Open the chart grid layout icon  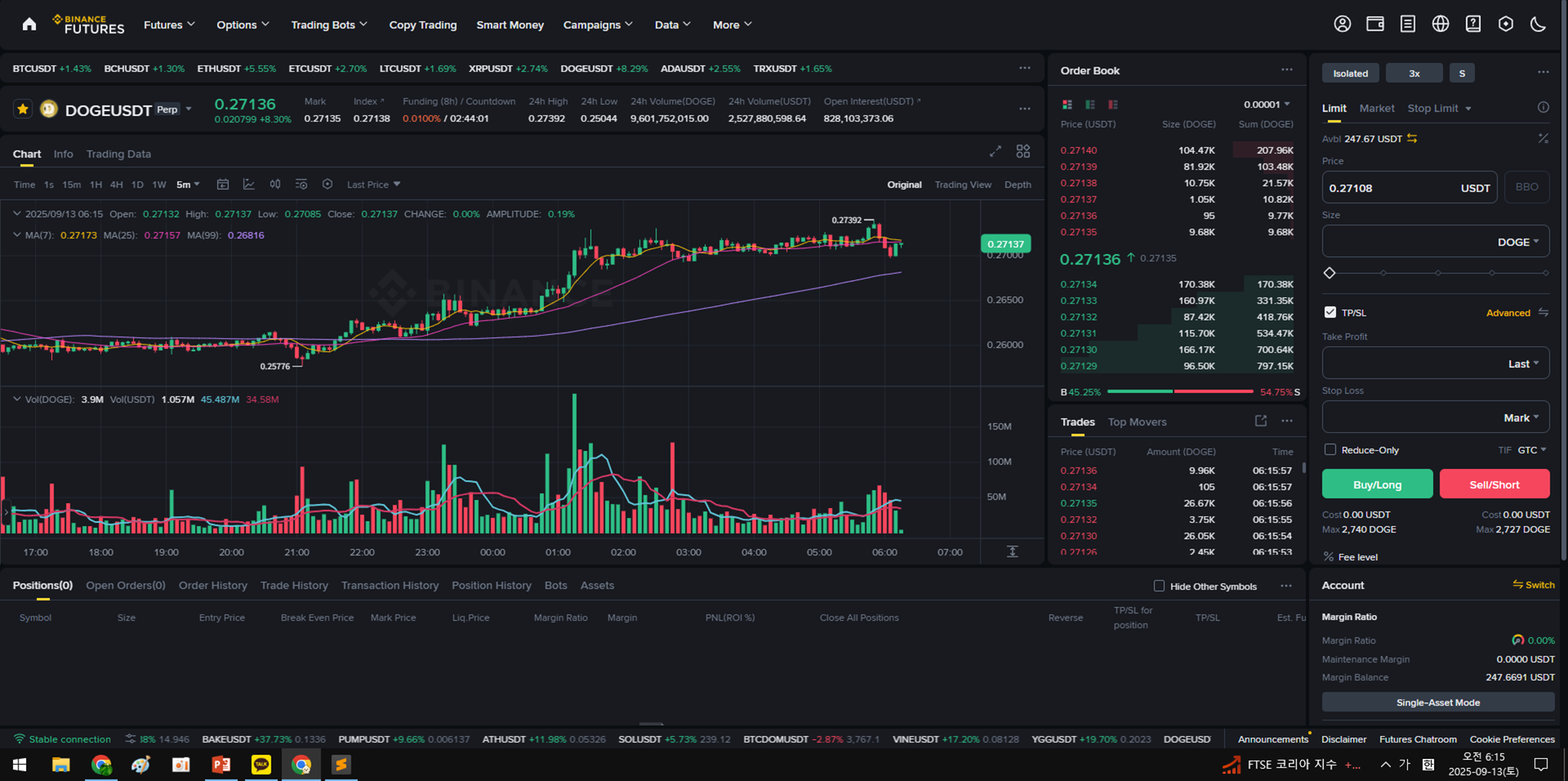click(x=1023, y=151)
